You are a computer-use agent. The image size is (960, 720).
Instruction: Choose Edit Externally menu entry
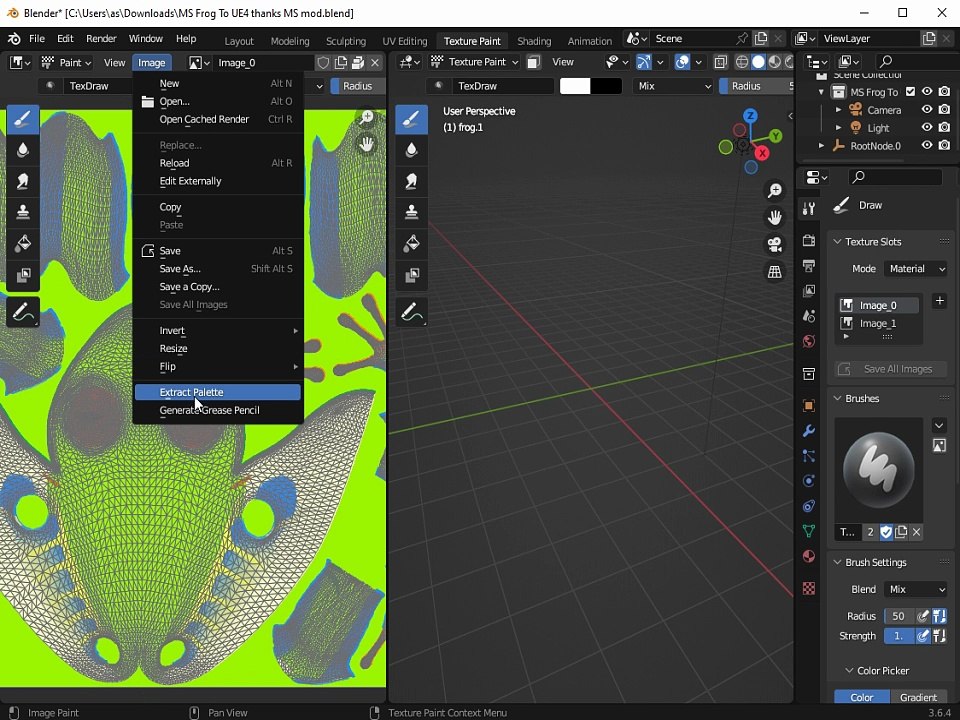pyautogui.click(x=217, y=181)
